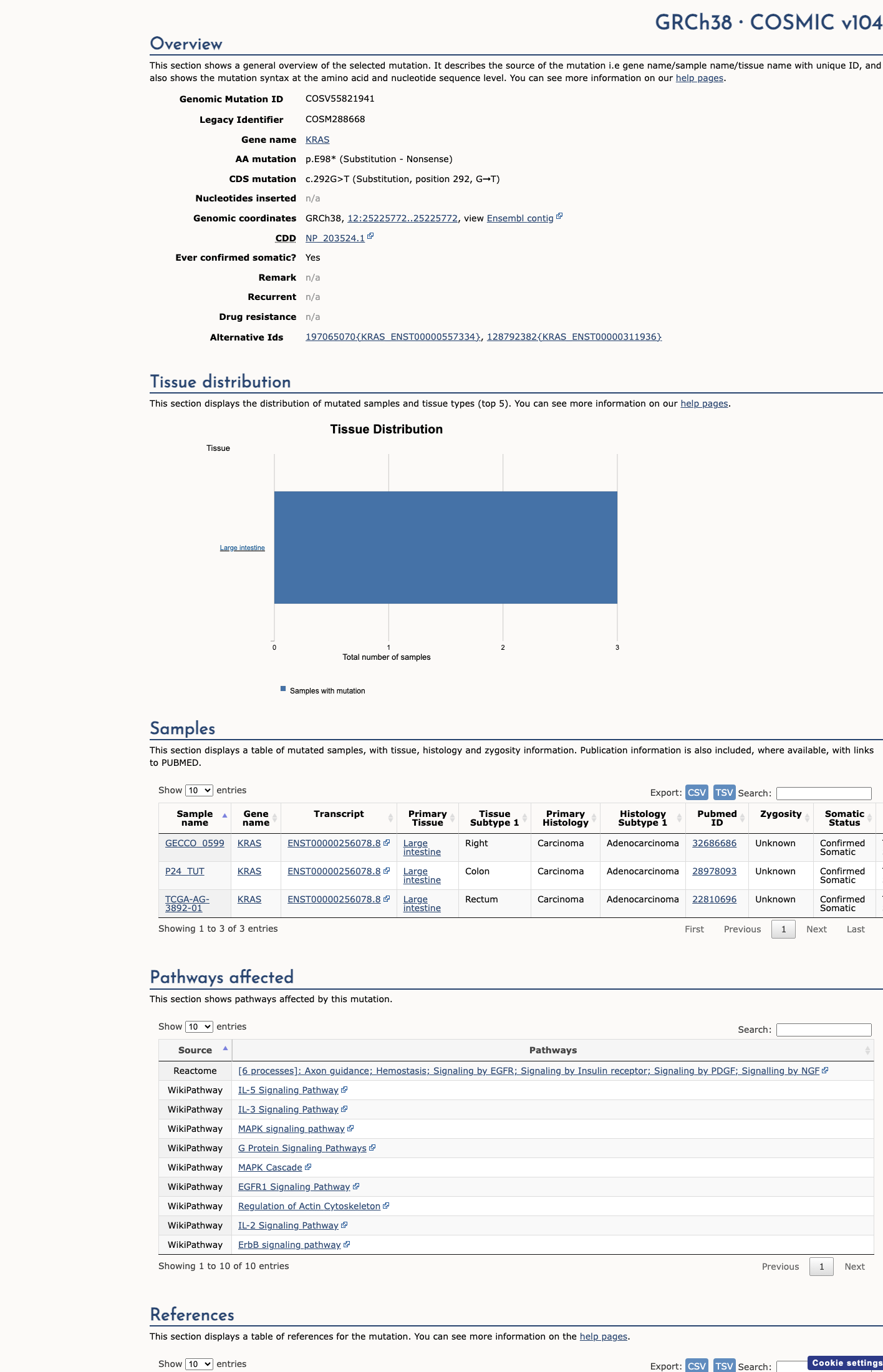
Task: Open sample GECCO_0599
Action: pos(195,843)
